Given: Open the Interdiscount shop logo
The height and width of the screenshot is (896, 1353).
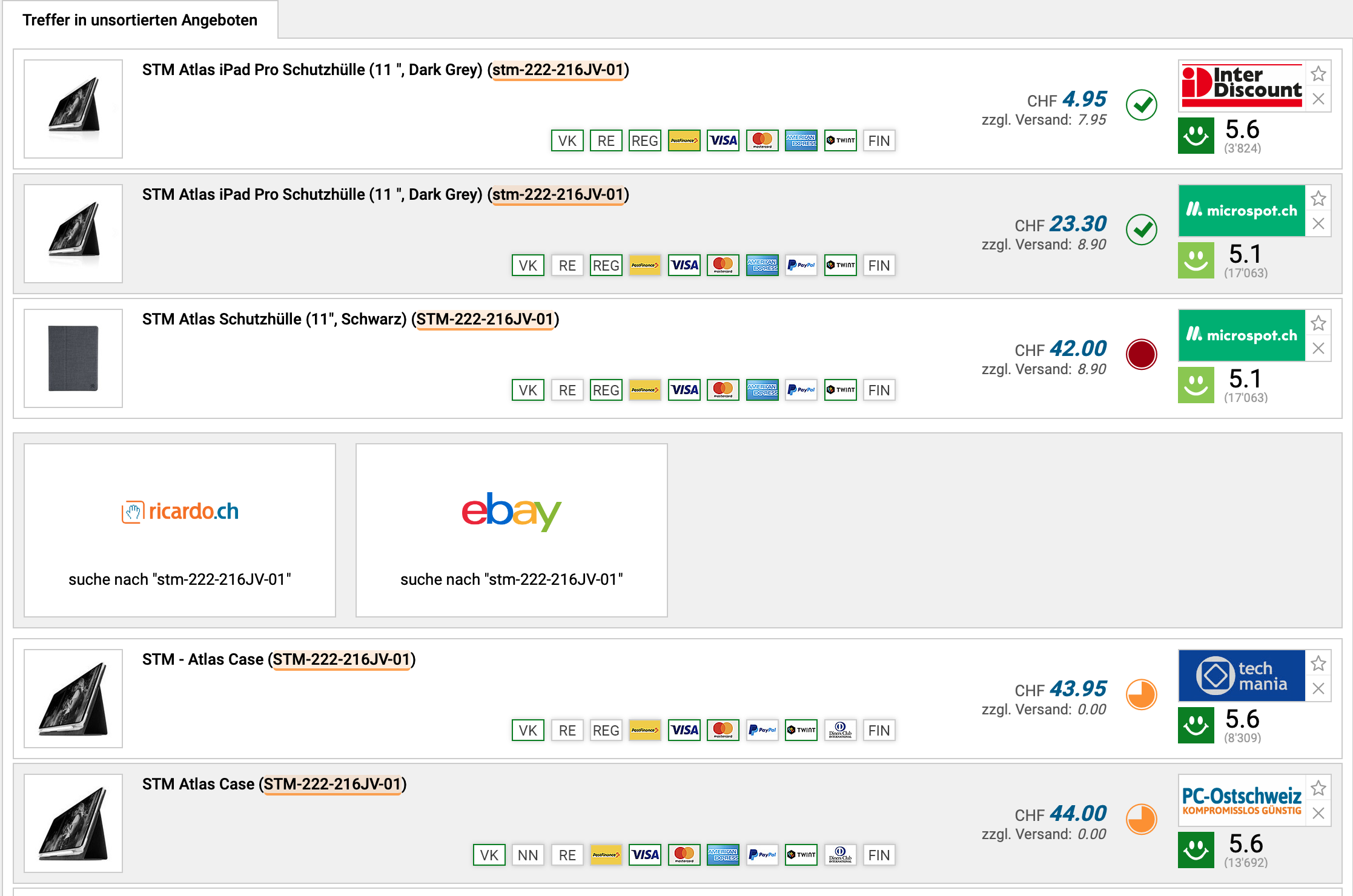Looking at the screenshot, I should click(1242, 87).
